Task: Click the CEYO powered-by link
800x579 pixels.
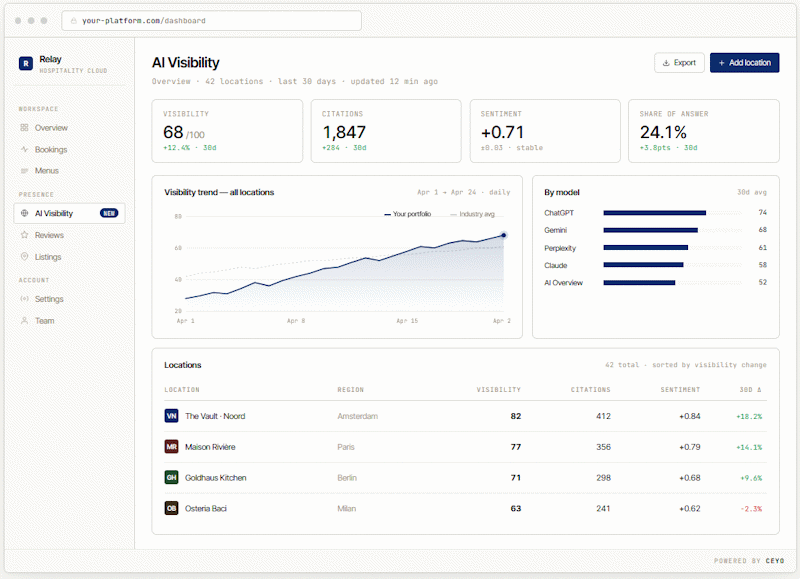Action: tap(774, 561)
